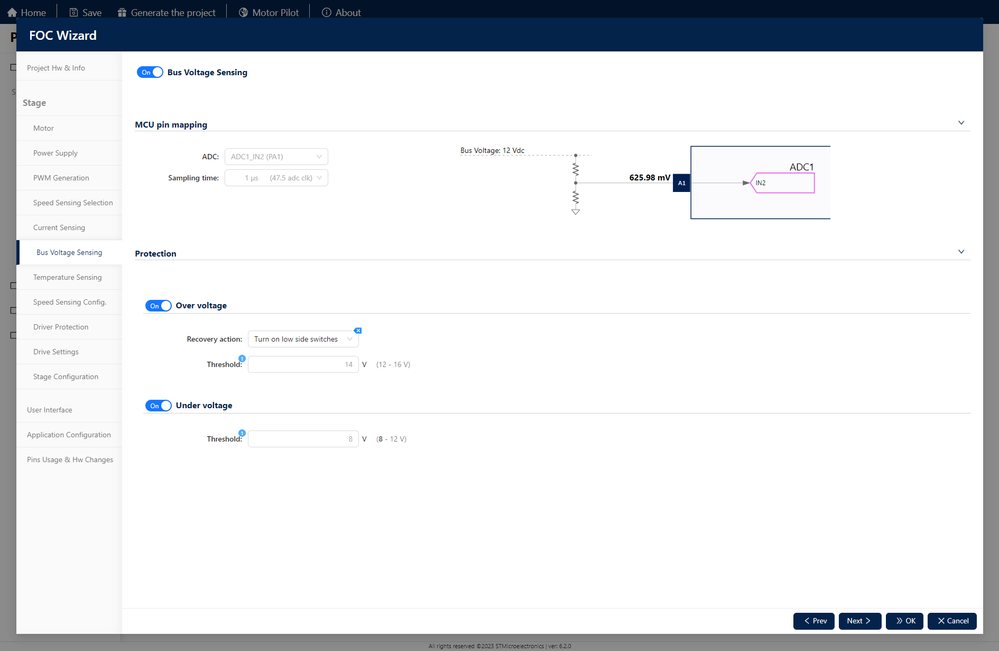Click the Save disk icon
This screenshot has height=651, width=999.
pos(73,13)
